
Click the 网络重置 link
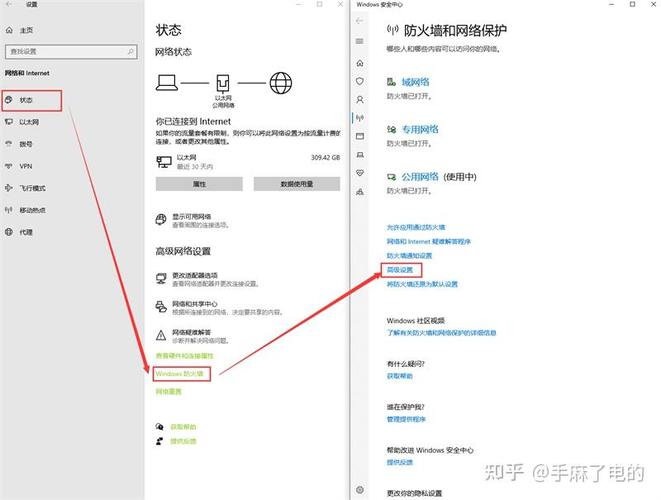(x=169, y=392)
